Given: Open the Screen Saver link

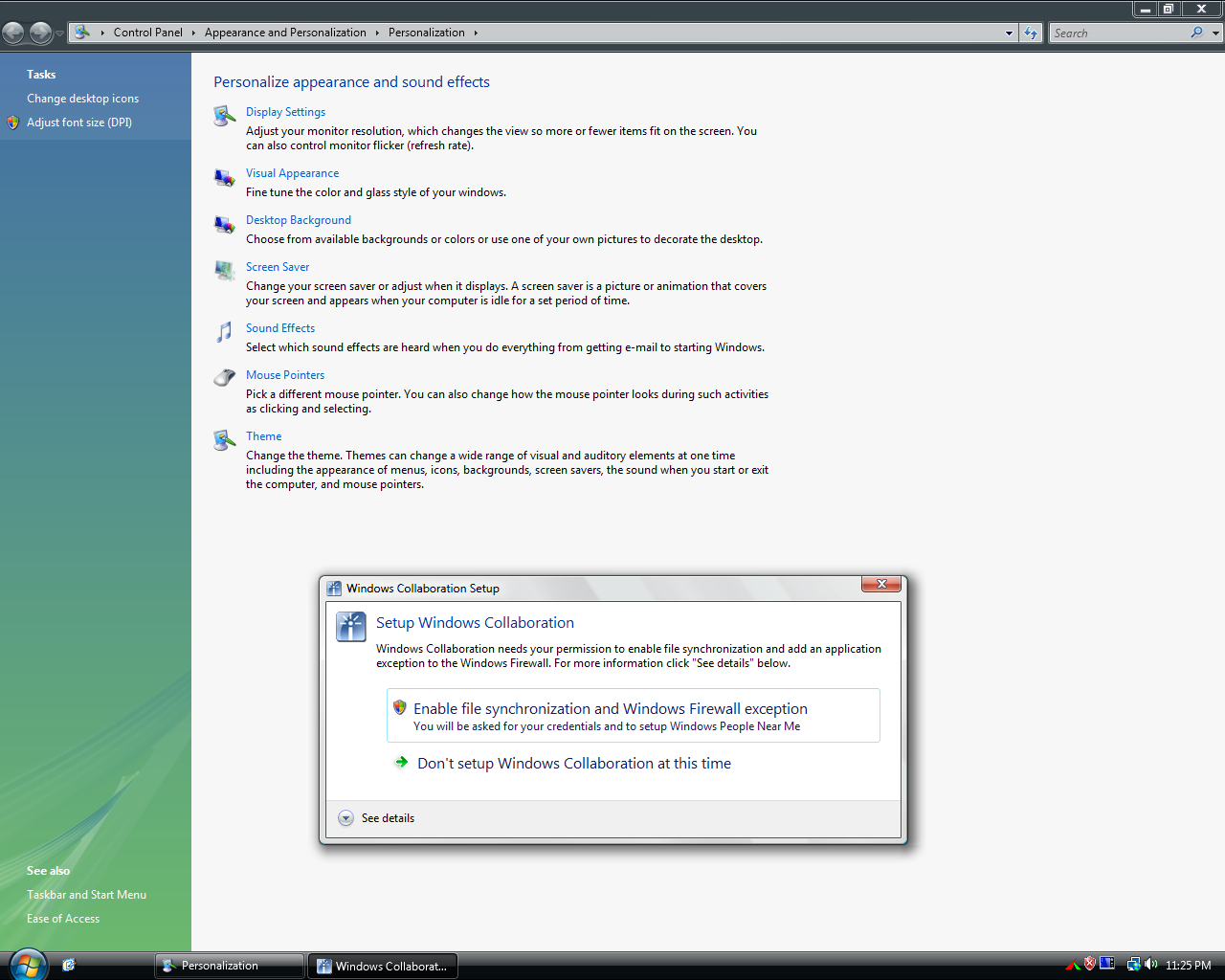Looking at the screenshot, I should pos(278,267).
